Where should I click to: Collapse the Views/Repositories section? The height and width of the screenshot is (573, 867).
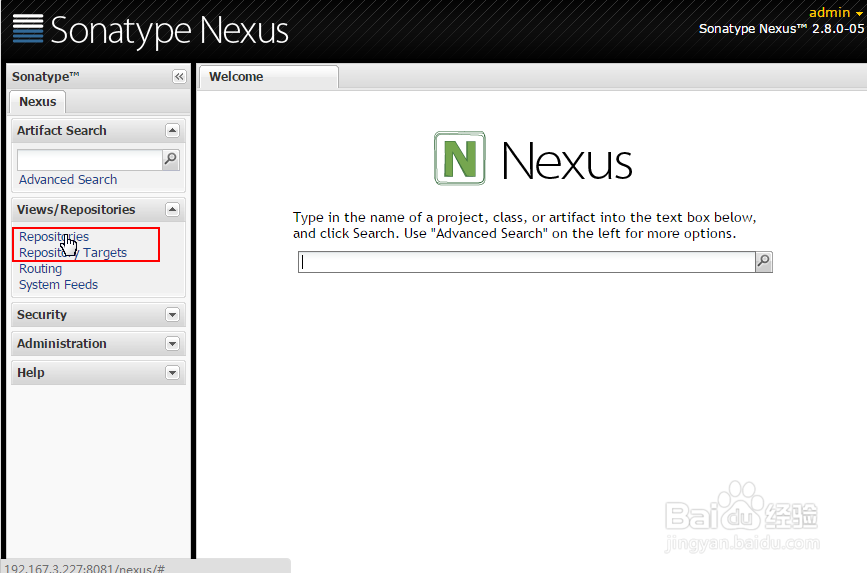pos(173,210)
